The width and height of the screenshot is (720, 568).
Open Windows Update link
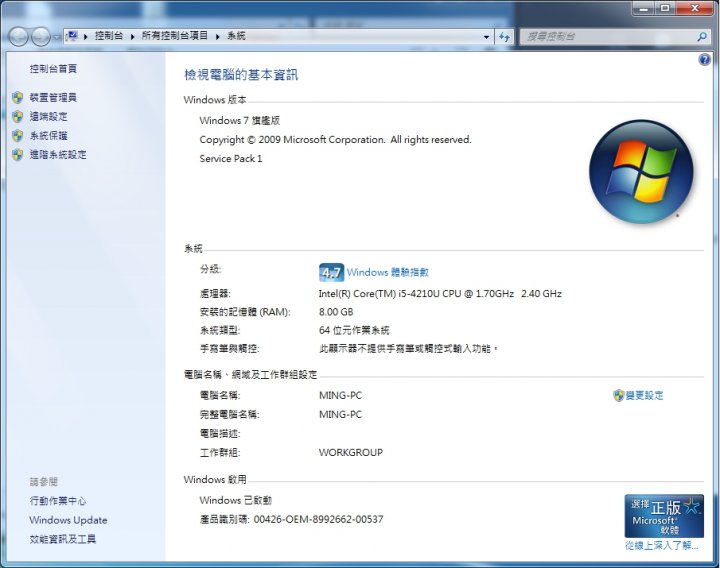(x=68, y=520)
